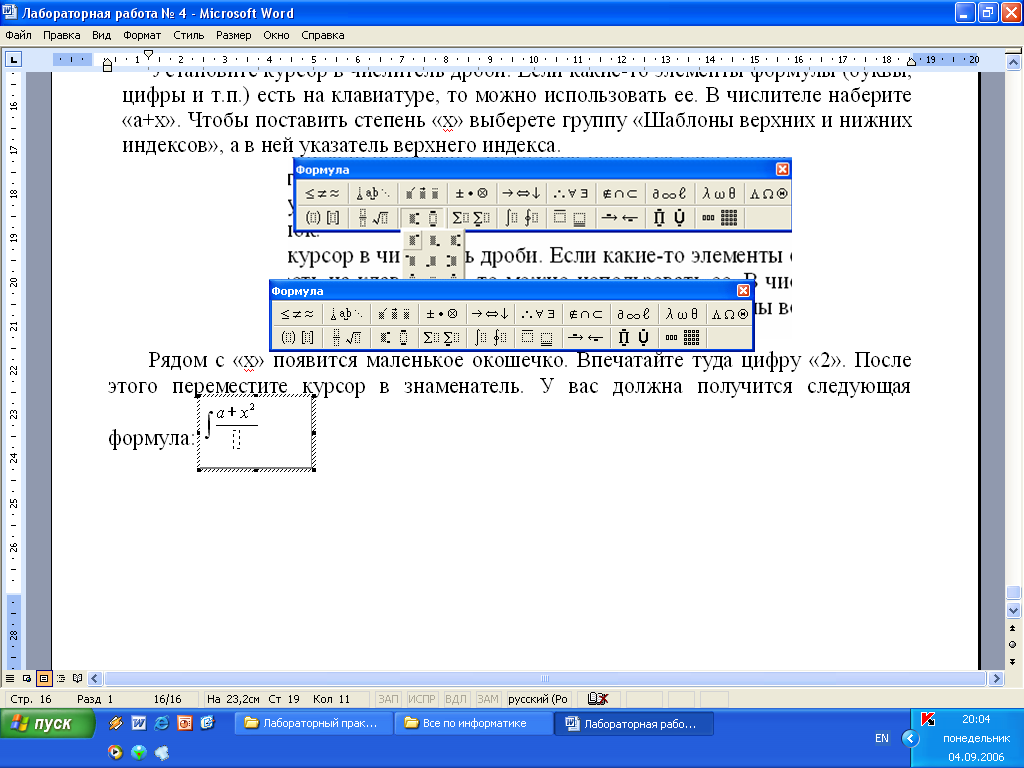Image resolution: width=1024 pixels, height=768 pixels.
Task: Open integral templates in lower Формула toolbar
Action: point(490,337)
